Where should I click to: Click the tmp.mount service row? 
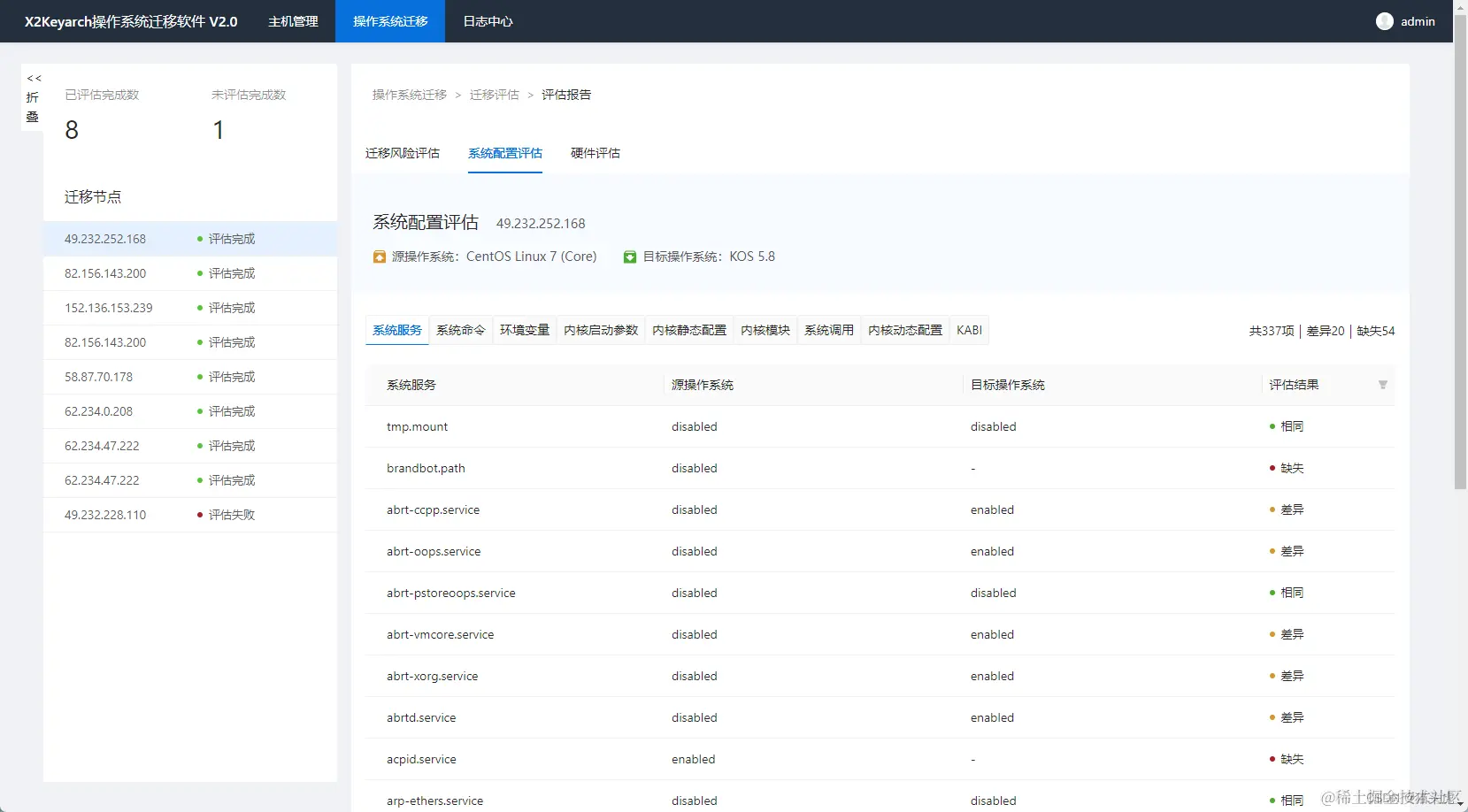click(880, 426)
